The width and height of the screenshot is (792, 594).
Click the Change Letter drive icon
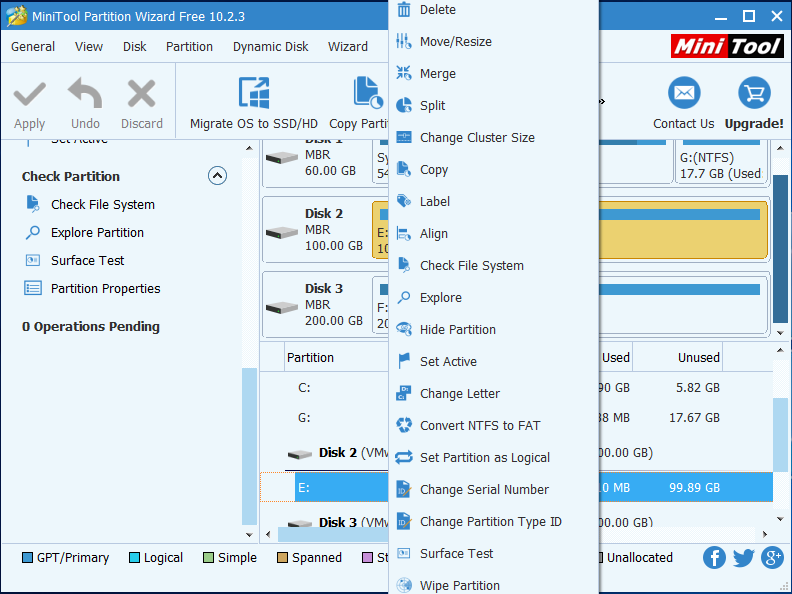pyautogui.click(x=404, y=393)
